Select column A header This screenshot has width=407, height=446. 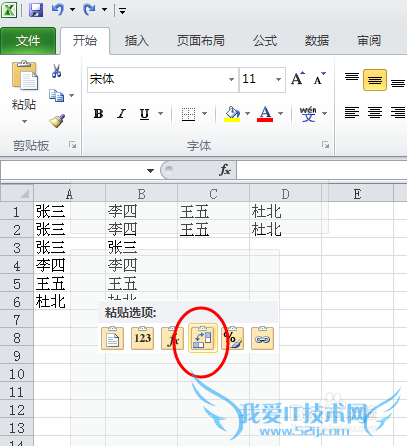pos(69,194)
